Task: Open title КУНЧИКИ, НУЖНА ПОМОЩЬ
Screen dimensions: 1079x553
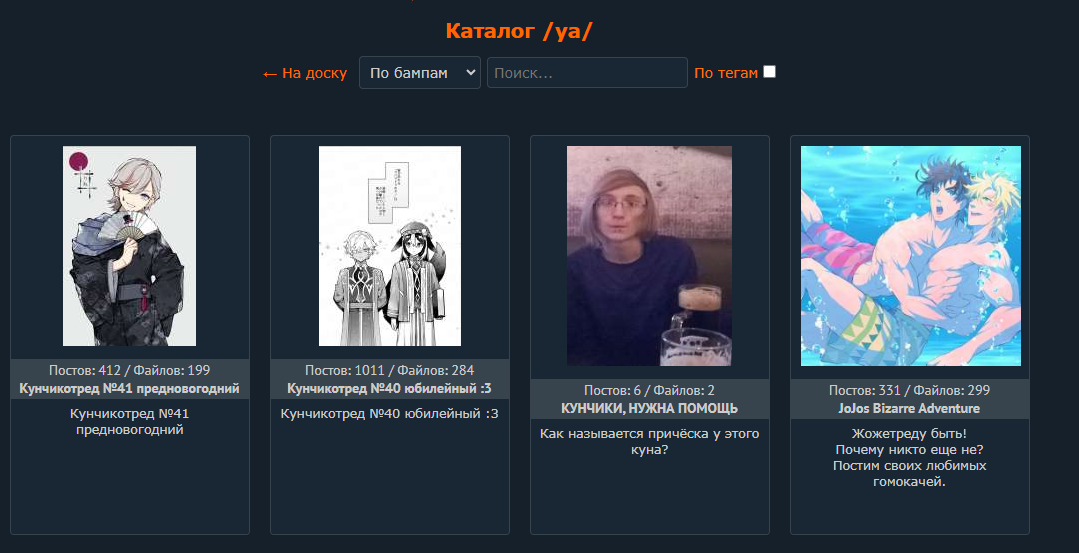Action: click(650, 409)
